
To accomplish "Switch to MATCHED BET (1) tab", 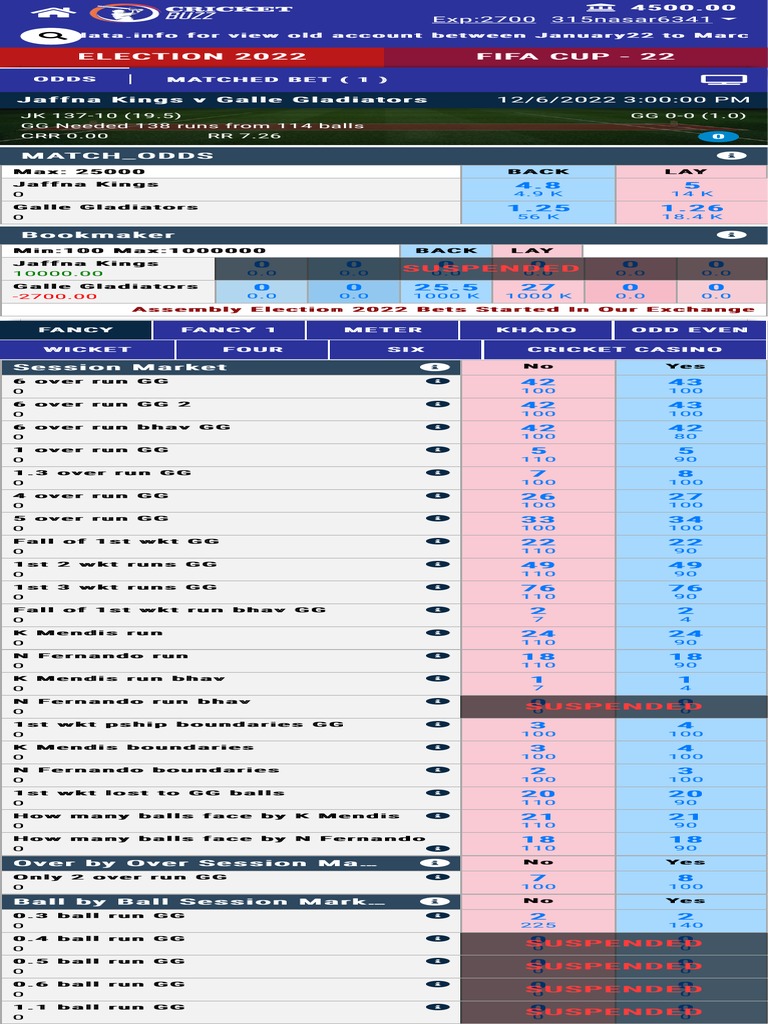I will (278, 80).
